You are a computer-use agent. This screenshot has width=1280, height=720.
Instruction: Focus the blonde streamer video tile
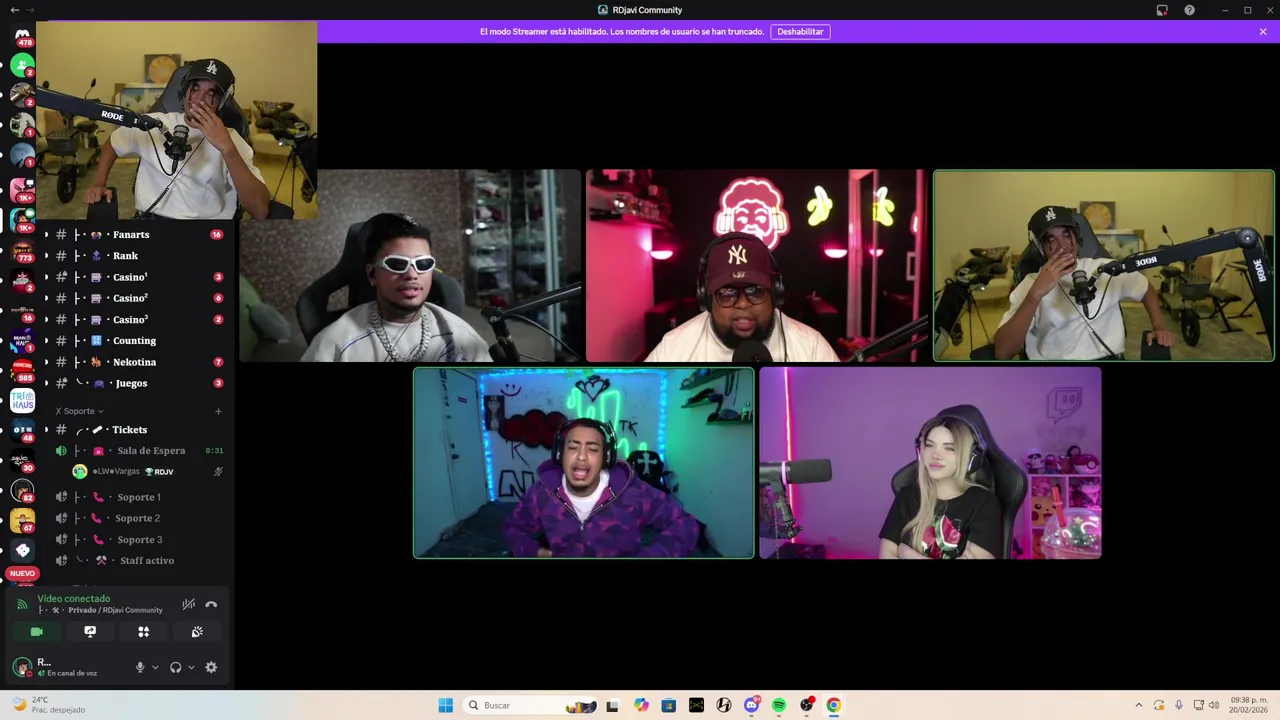point(930,463)
